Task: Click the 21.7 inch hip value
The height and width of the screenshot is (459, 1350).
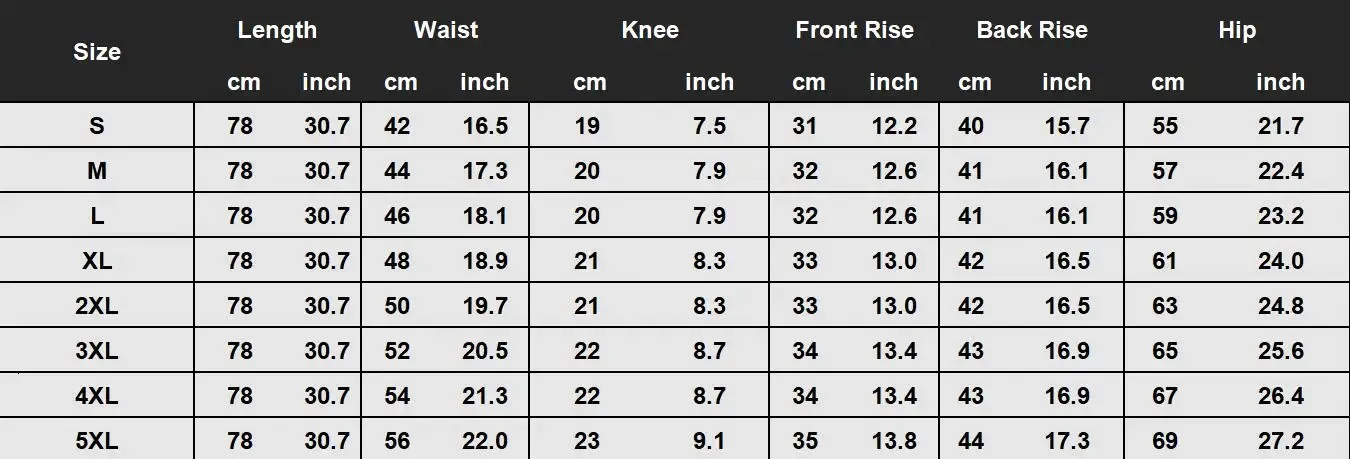Action: pos(1281,126)
